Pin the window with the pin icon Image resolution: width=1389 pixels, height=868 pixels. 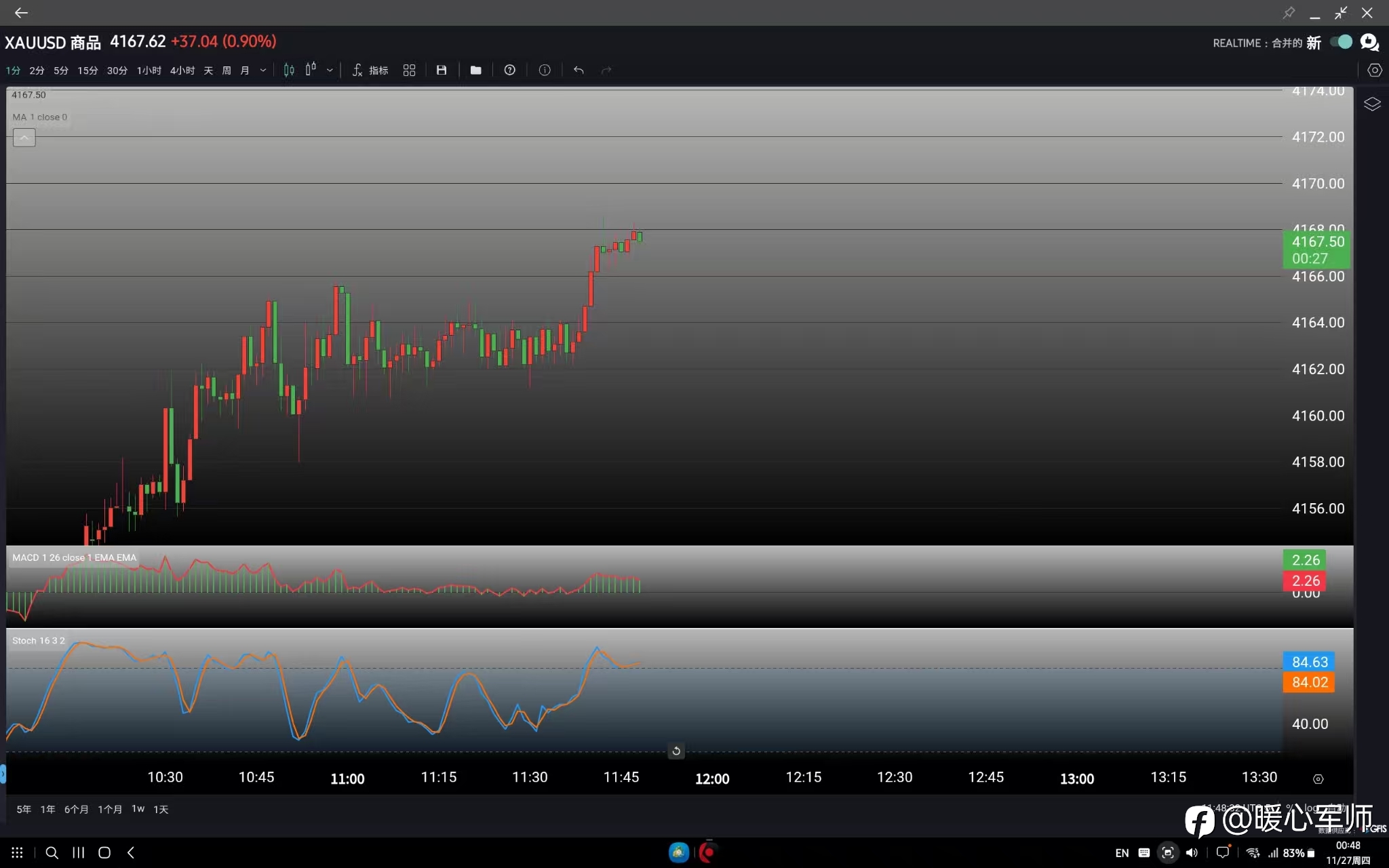(1289, 13)
